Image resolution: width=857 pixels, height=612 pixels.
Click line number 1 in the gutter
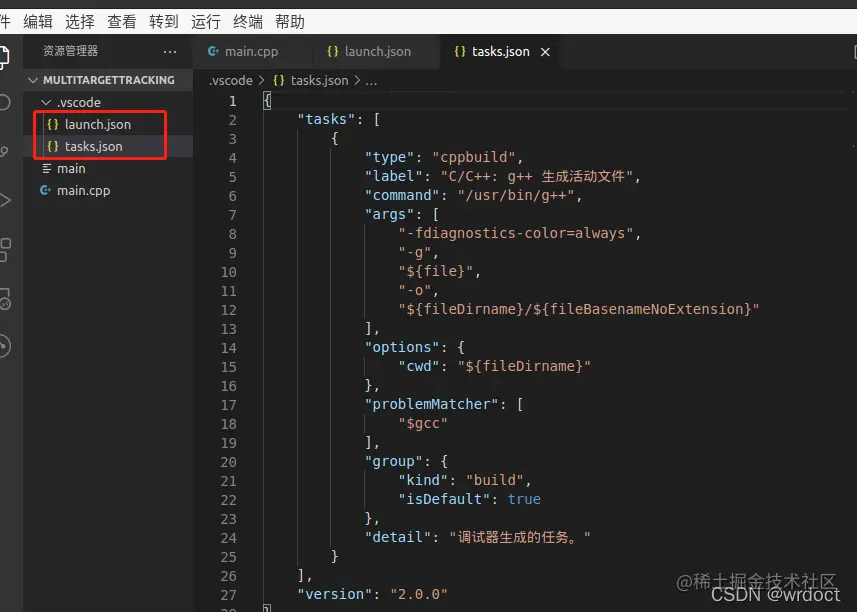click(233, 101)
